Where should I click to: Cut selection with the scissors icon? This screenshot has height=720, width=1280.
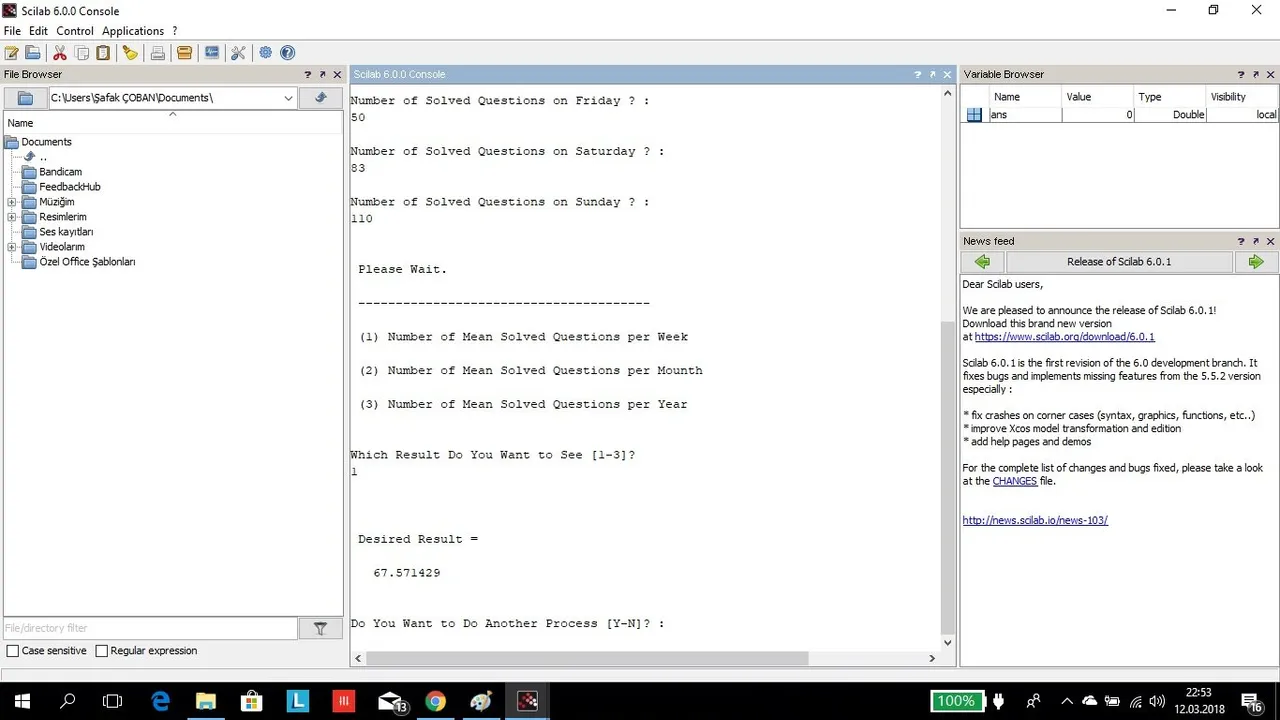coord(60,53)
